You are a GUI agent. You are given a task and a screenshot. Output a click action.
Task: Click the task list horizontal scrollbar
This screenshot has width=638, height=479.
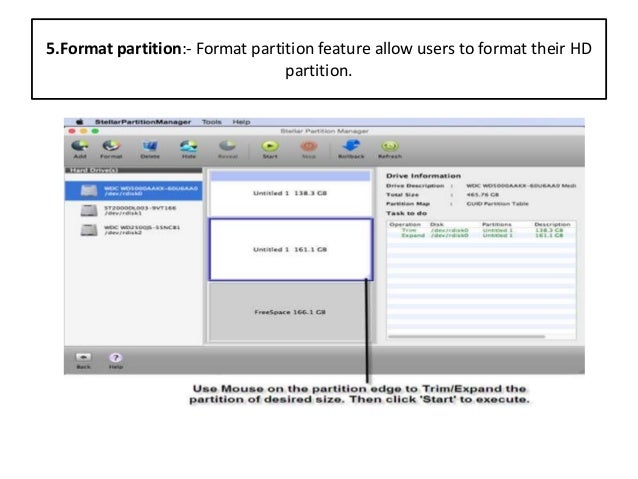(467, 337)
